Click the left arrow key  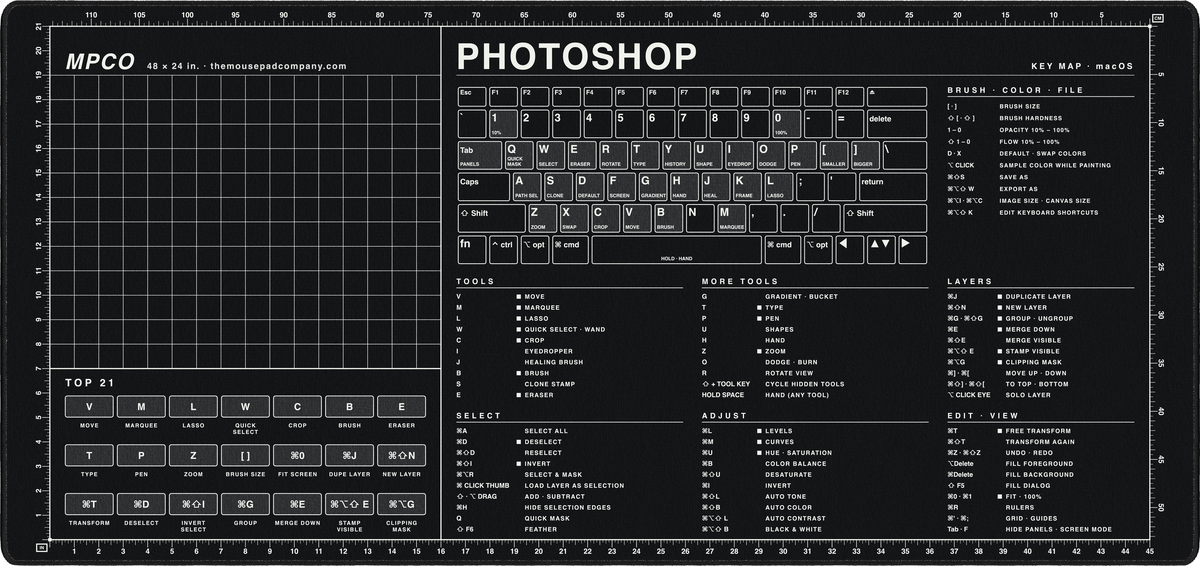(849, 249)
